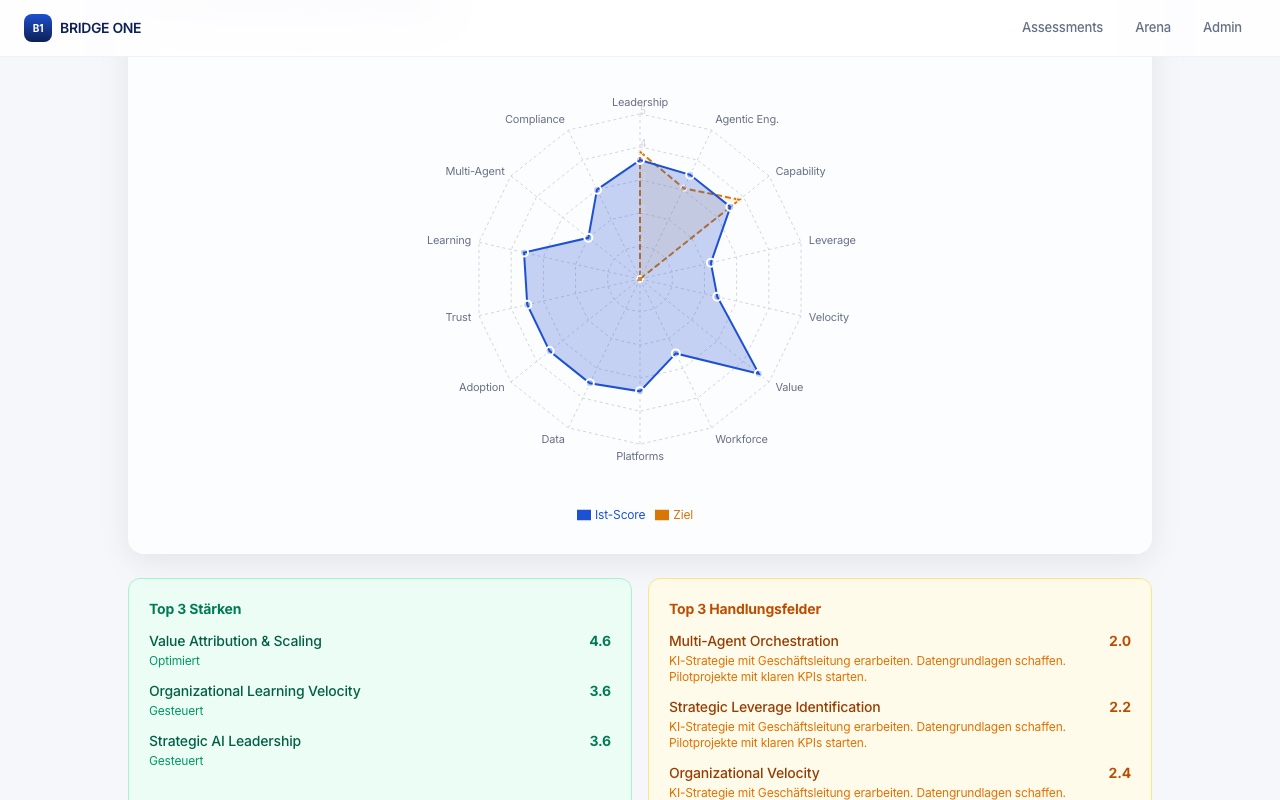Viewport: 1280px width, 800px height.
Task: Select Multi-Agent Orchestration row
Action: 900,658
